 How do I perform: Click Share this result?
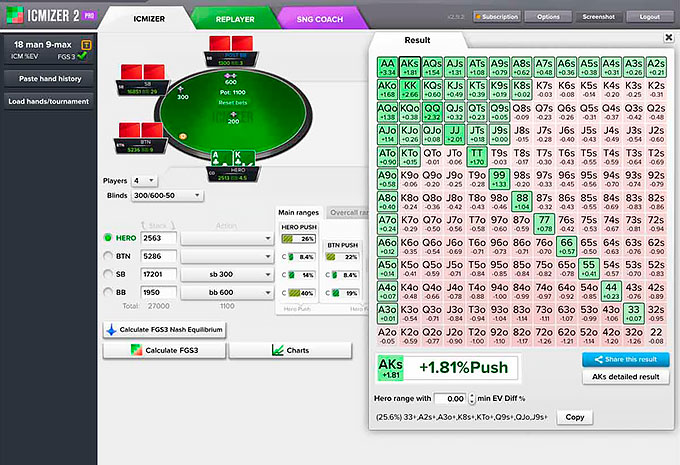(625, 360)
